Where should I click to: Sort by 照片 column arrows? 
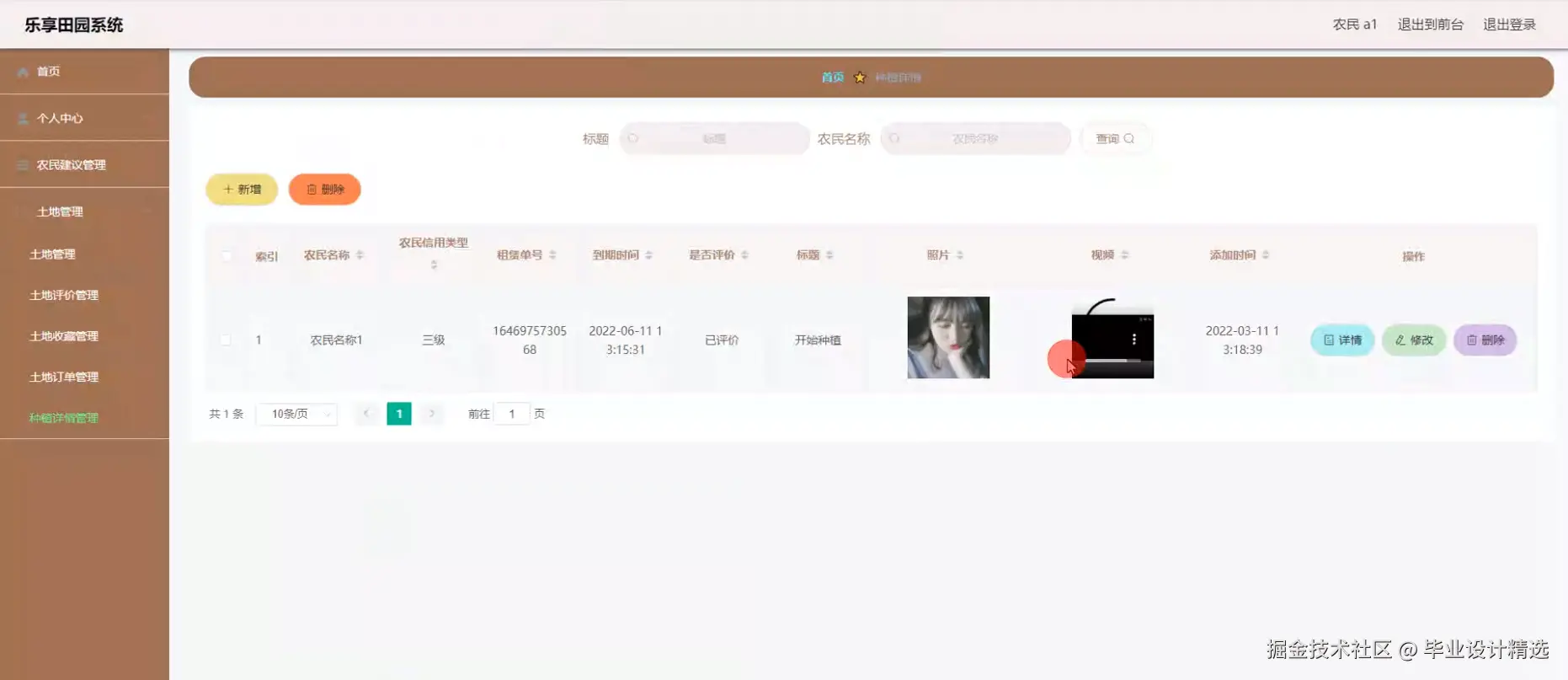[960, 255]
